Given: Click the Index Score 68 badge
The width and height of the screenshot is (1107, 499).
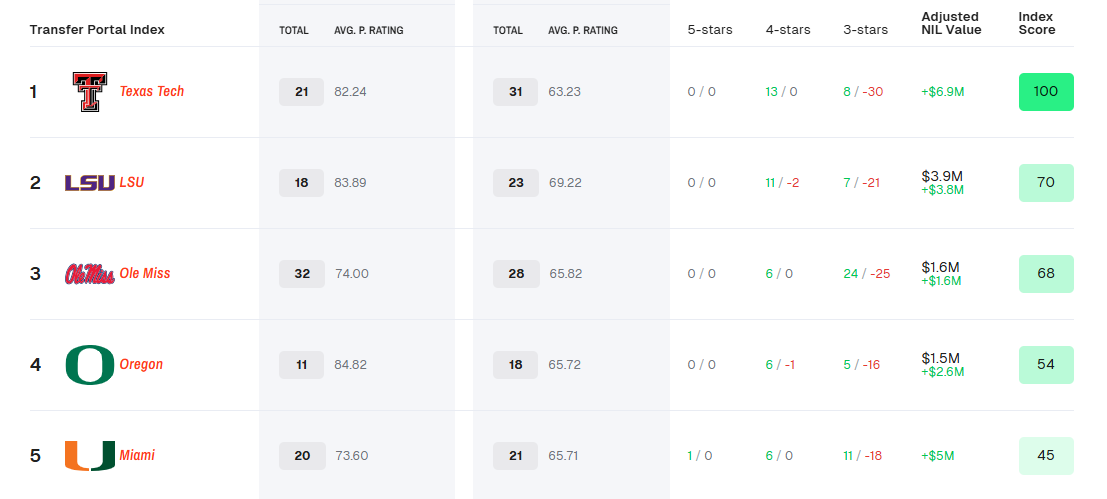Looking at the screenshot, I should pyautogui.click(x=1046, y=274).
